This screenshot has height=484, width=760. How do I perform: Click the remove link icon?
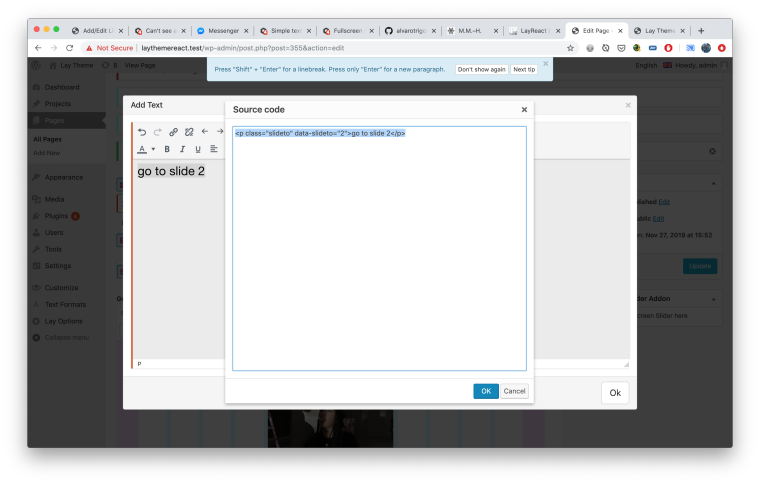(189, 131)
